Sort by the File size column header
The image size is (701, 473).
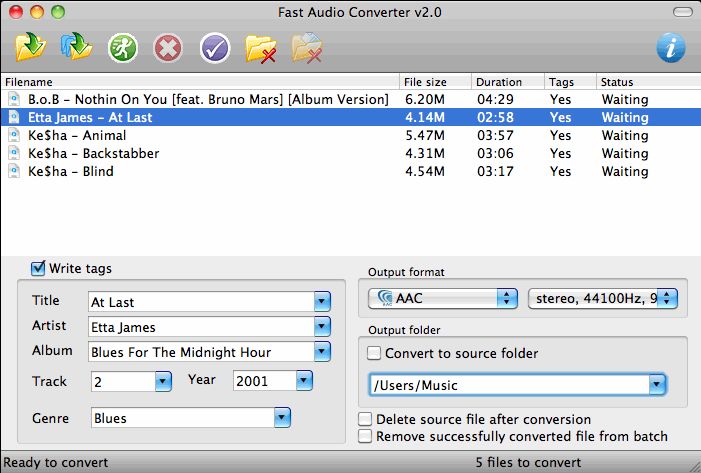click(435, 82)
